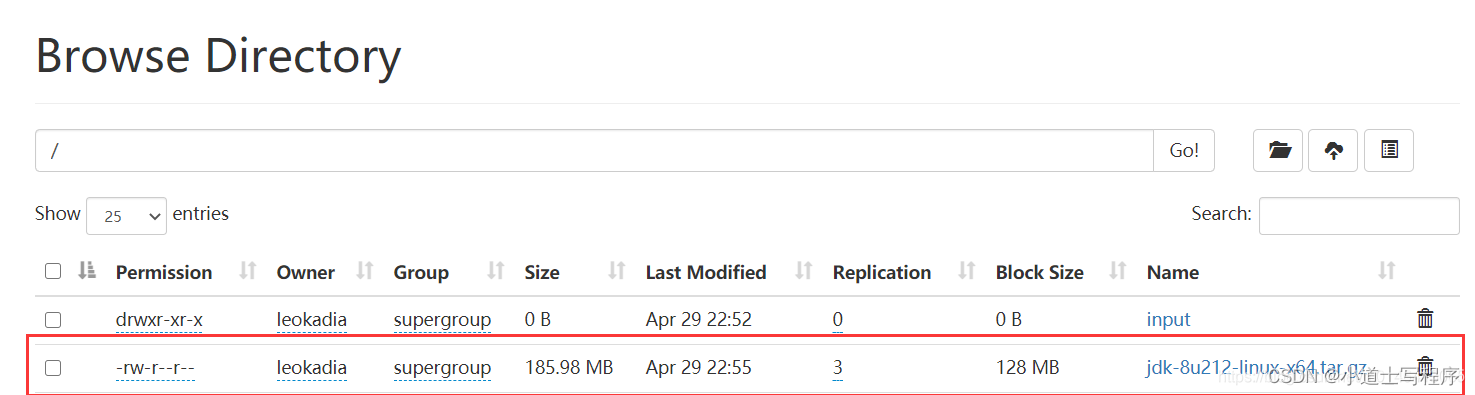Toggle the select-all checkbox in header
1475x395 pixels.
click(x=53, y=271)
